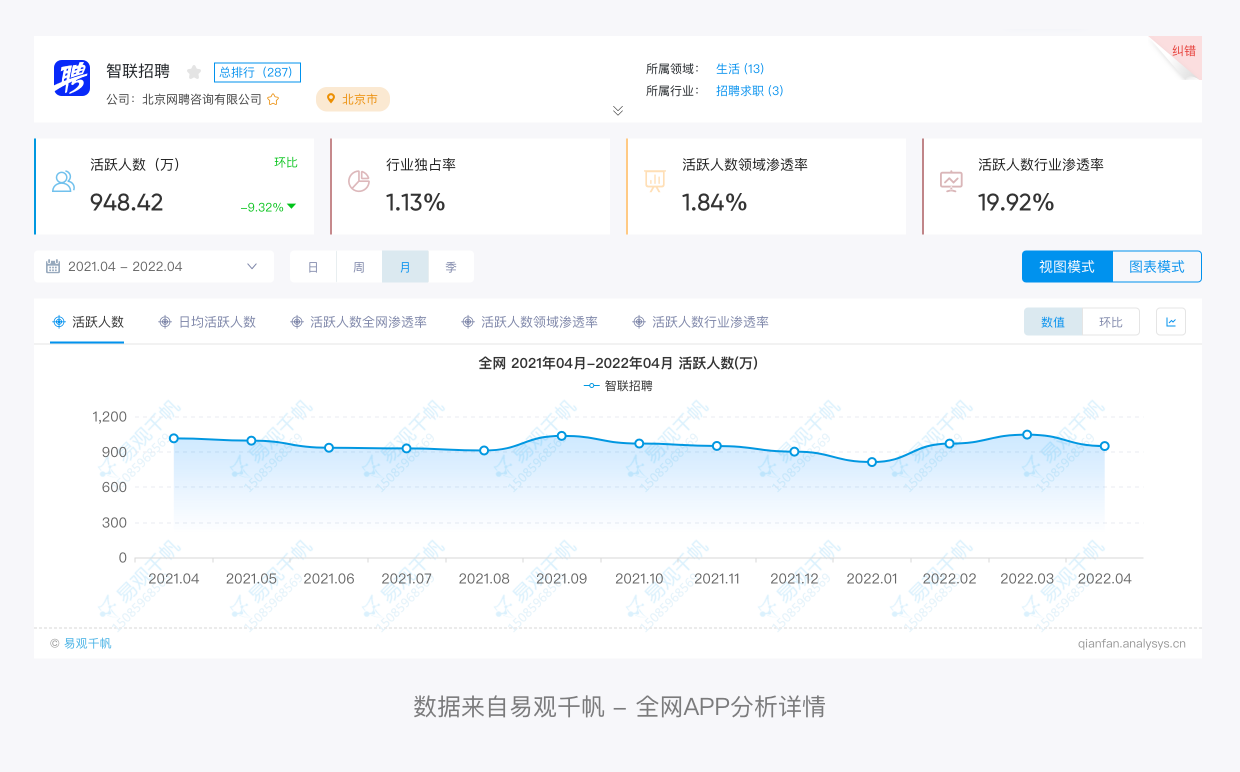Toggle the 智联招聘 legend series

click(x=619, y=385)
